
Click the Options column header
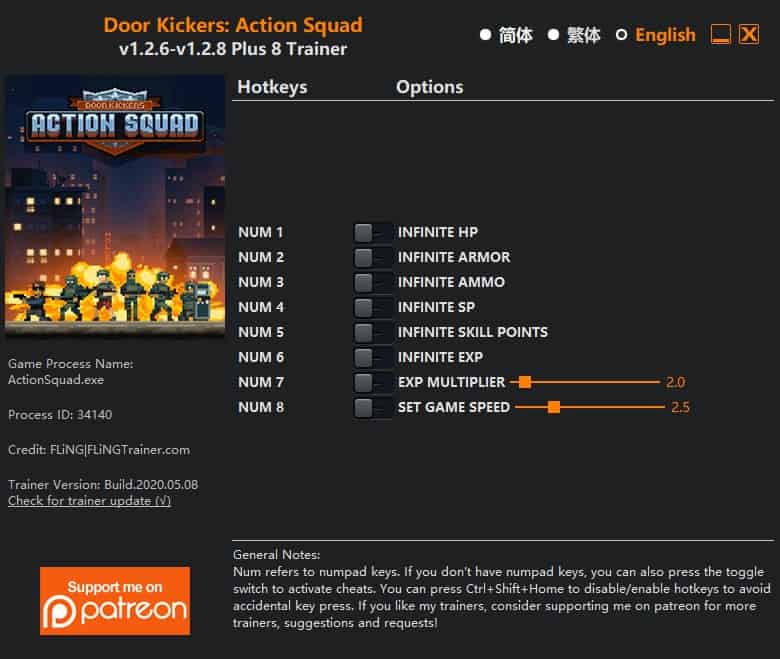pos(430,87)
